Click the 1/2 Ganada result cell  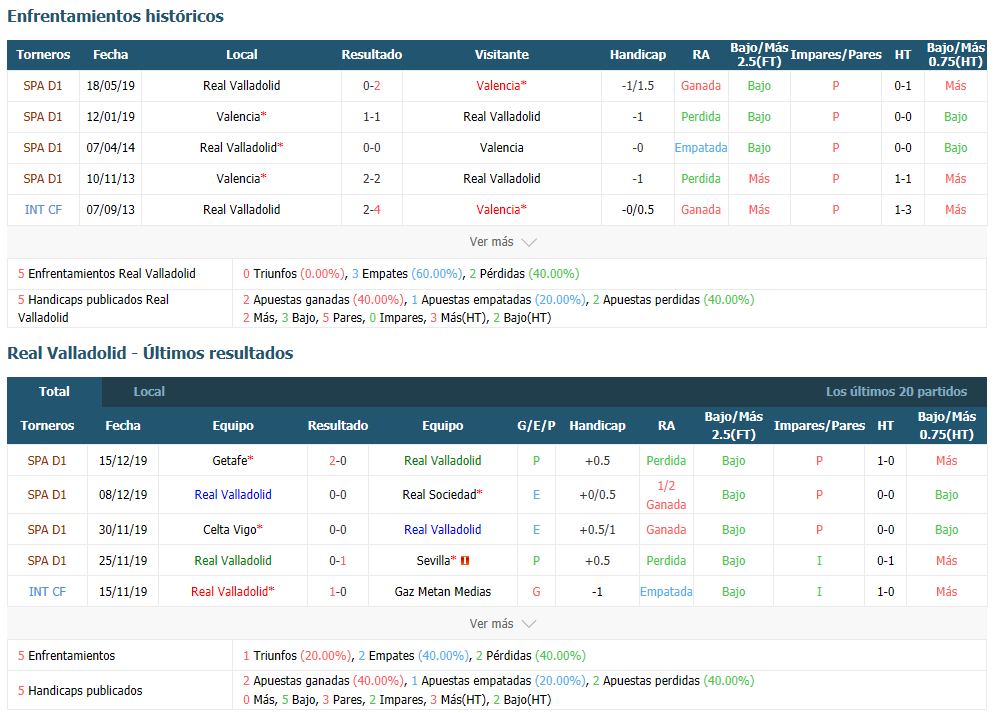tap(666, 495)
